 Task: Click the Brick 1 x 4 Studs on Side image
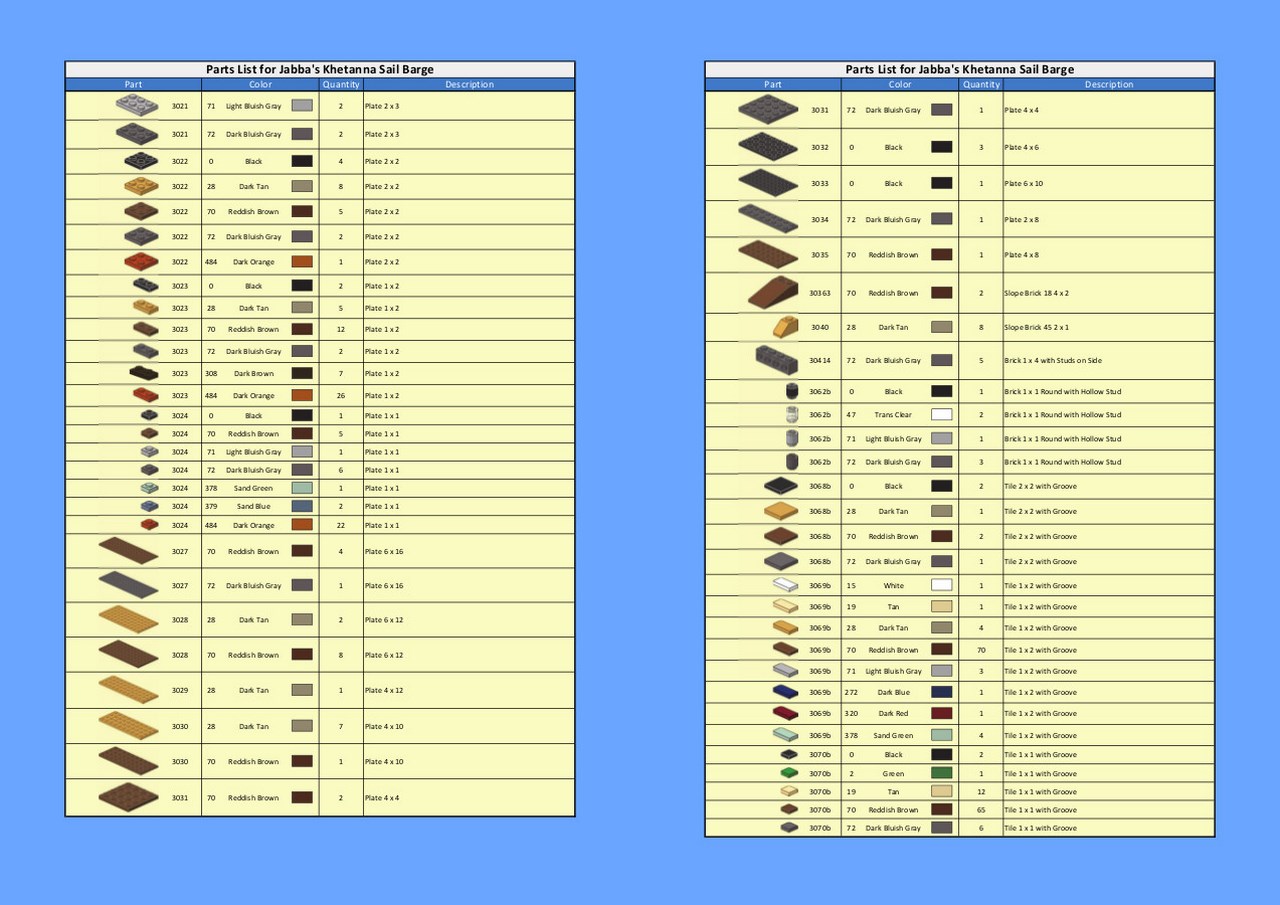click(777, 360)
